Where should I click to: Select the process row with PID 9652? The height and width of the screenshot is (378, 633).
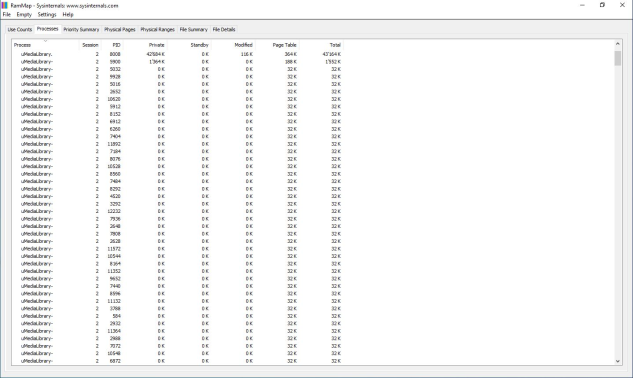point(178,278)
